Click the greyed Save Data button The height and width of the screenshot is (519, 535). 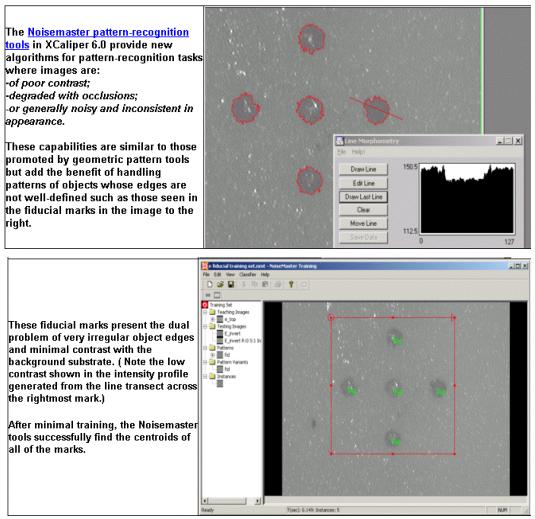pos(363,237)
